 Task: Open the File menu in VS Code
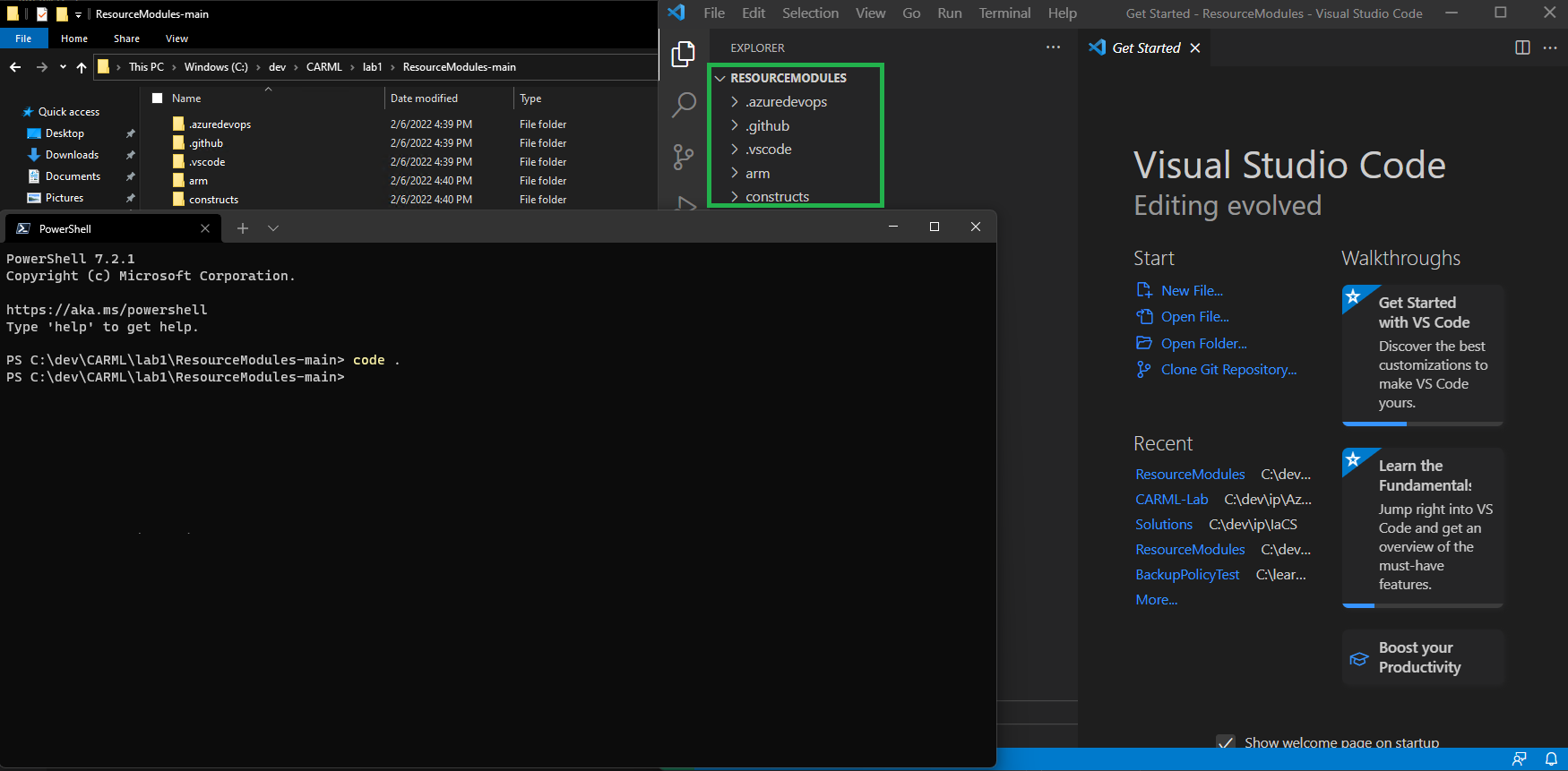coord(714,13)
